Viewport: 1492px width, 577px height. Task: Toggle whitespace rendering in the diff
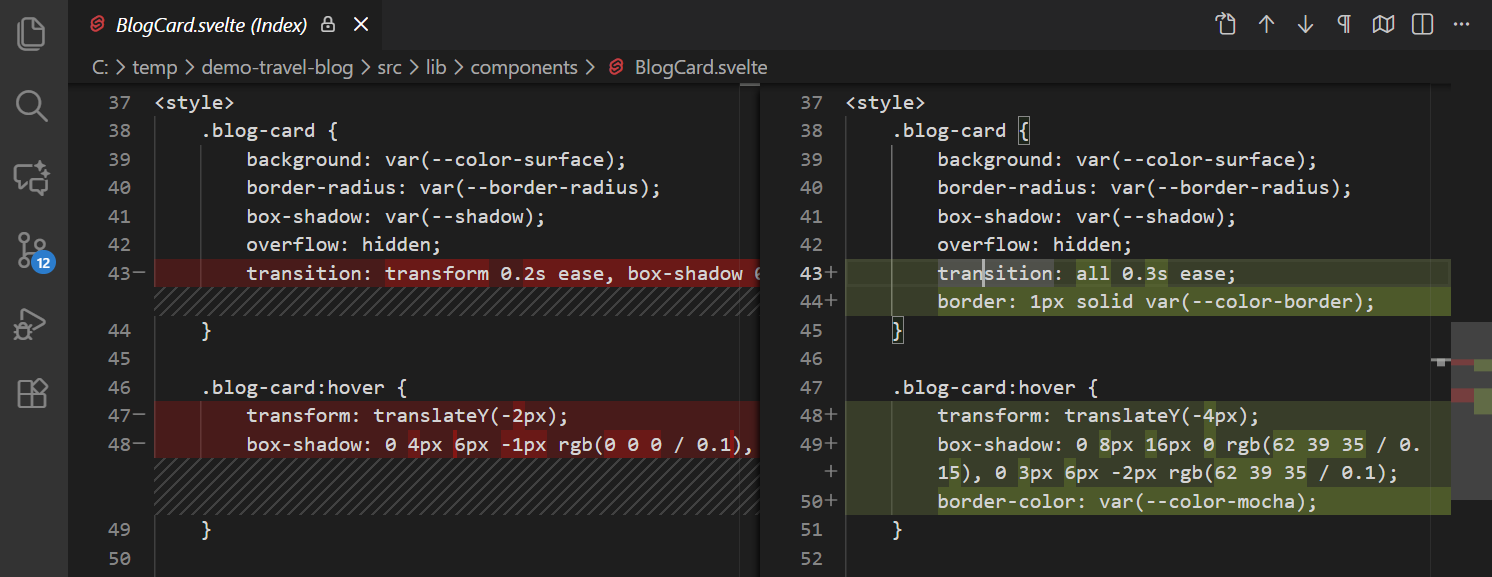click(1343, 24)
